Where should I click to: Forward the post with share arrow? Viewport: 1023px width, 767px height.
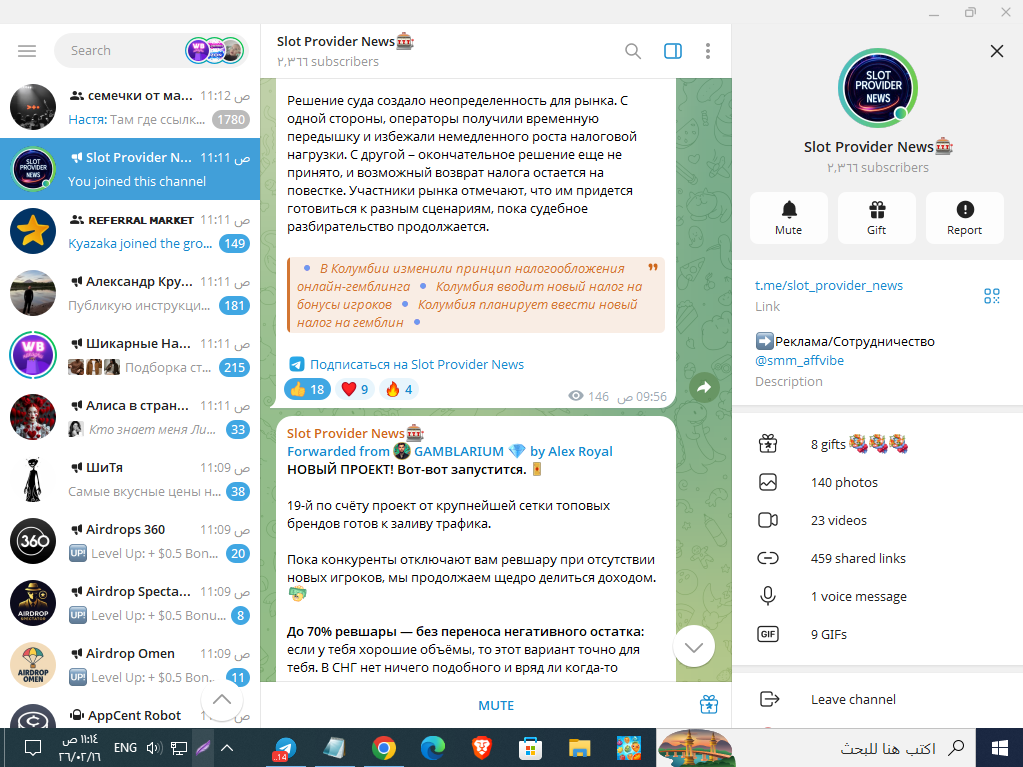(704, 387)
